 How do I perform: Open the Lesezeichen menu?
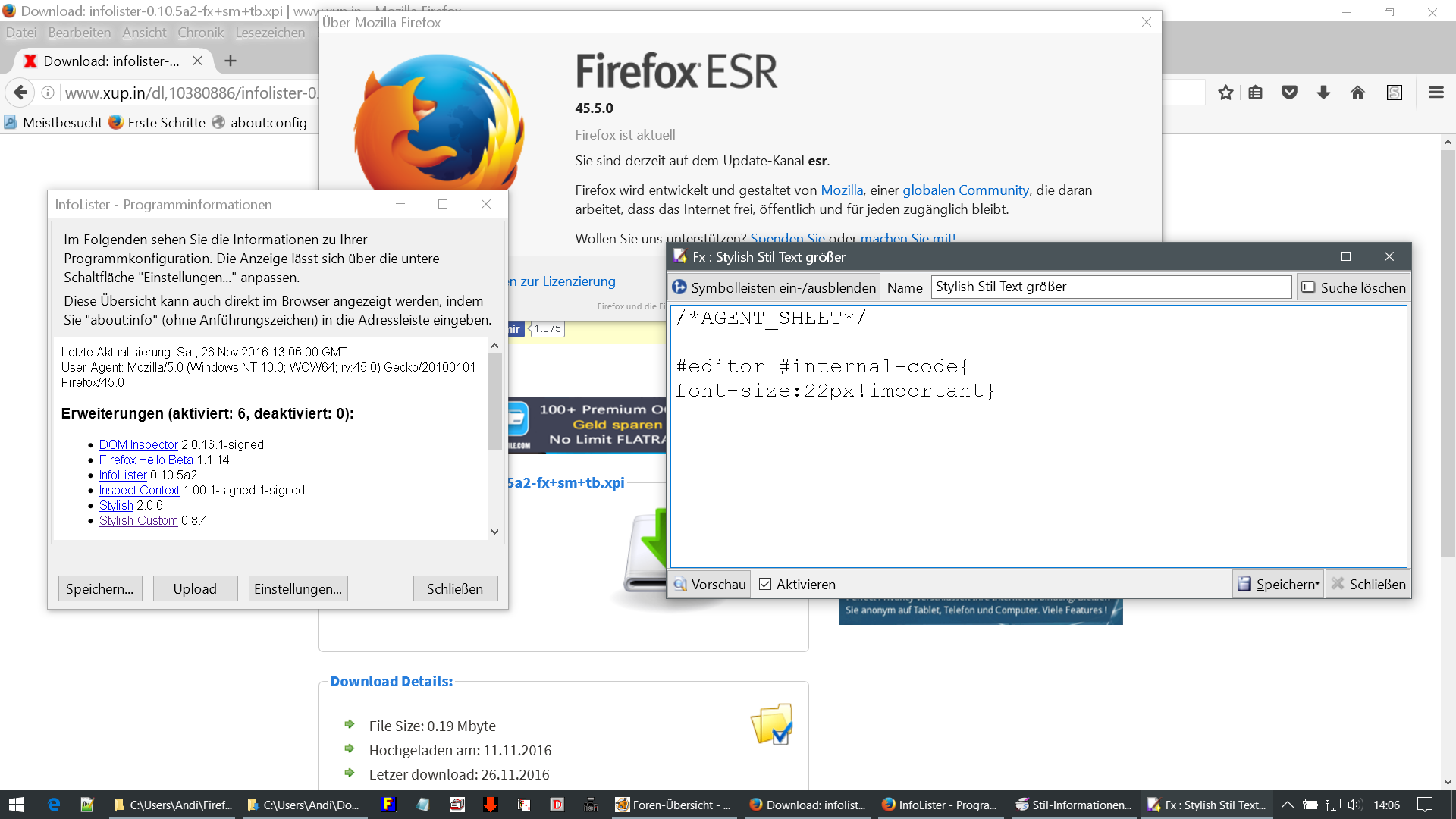pos(270,33)
